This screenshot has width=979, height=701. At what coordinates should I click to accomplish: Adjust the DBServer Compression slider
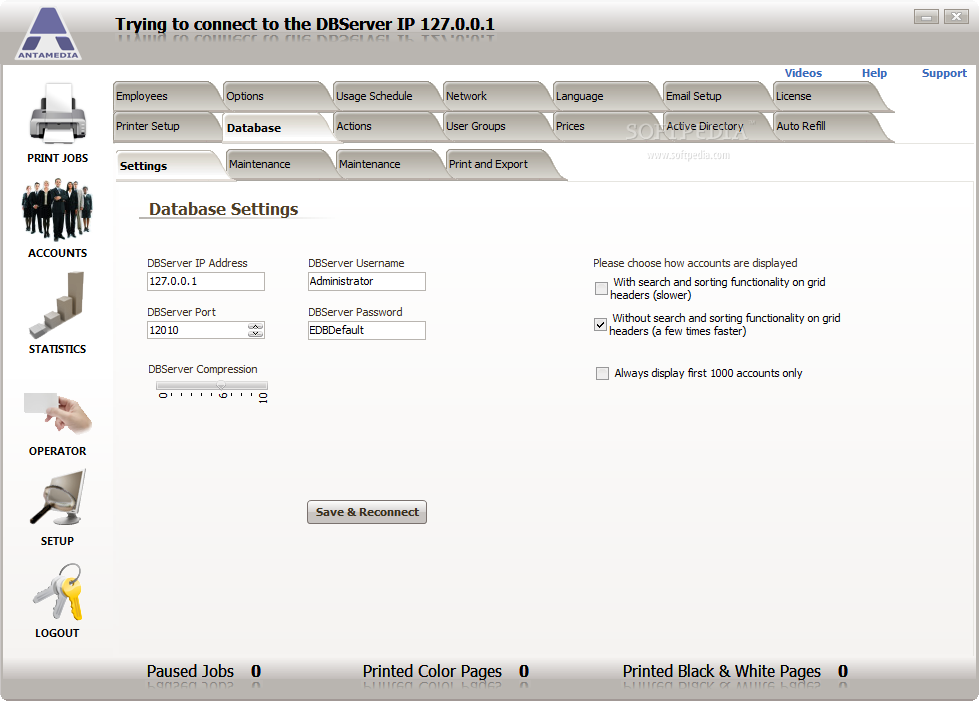coord(221,386)
